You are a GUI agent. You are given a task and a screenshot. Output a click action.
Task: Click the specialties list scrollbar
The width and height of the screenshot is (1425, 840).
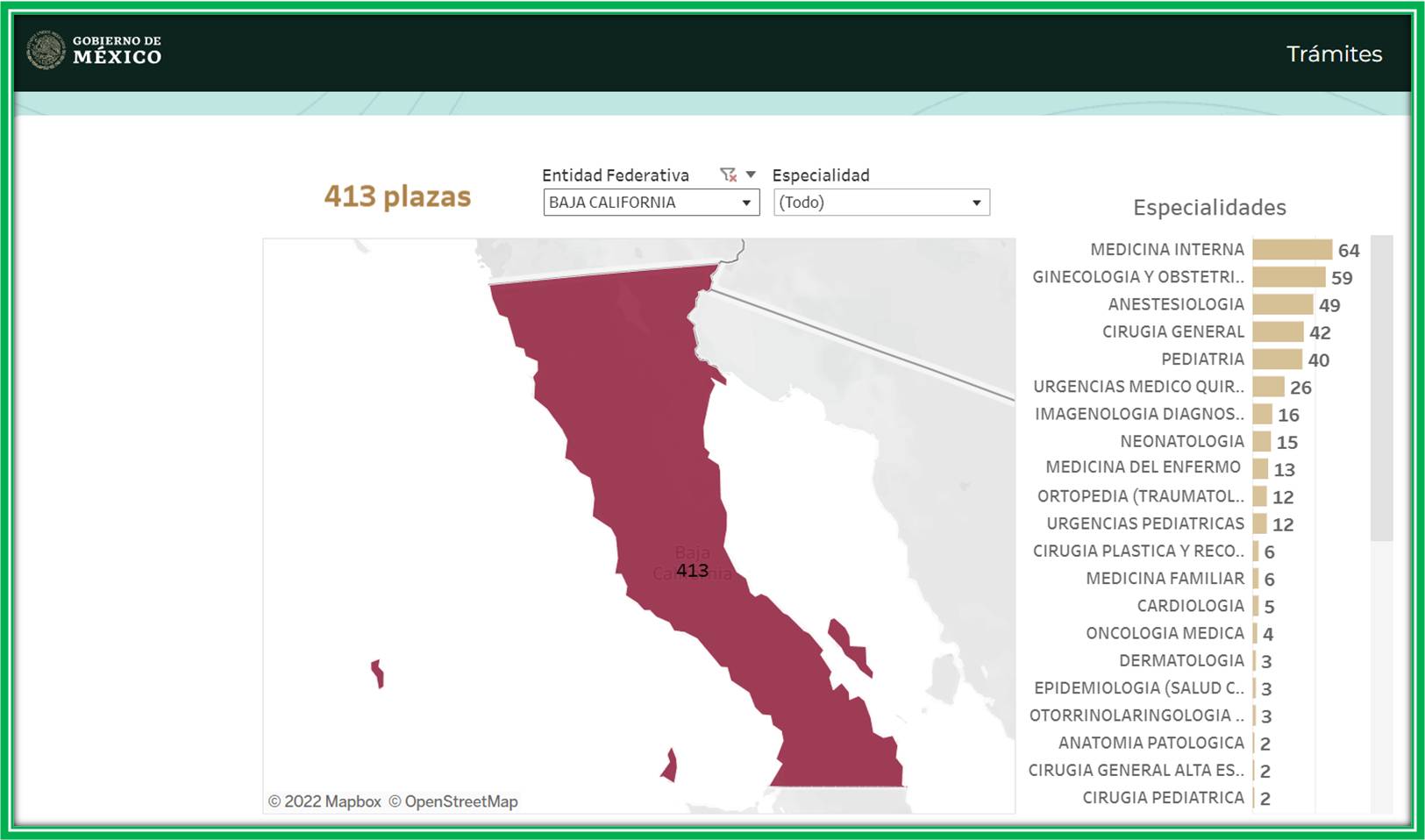point(1381,386)
